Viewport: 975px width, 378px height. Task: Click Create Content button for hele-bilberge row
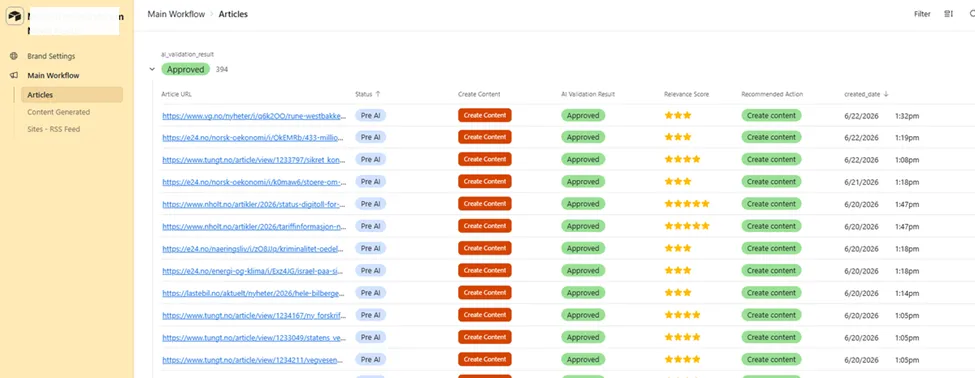tap(484, 293)
